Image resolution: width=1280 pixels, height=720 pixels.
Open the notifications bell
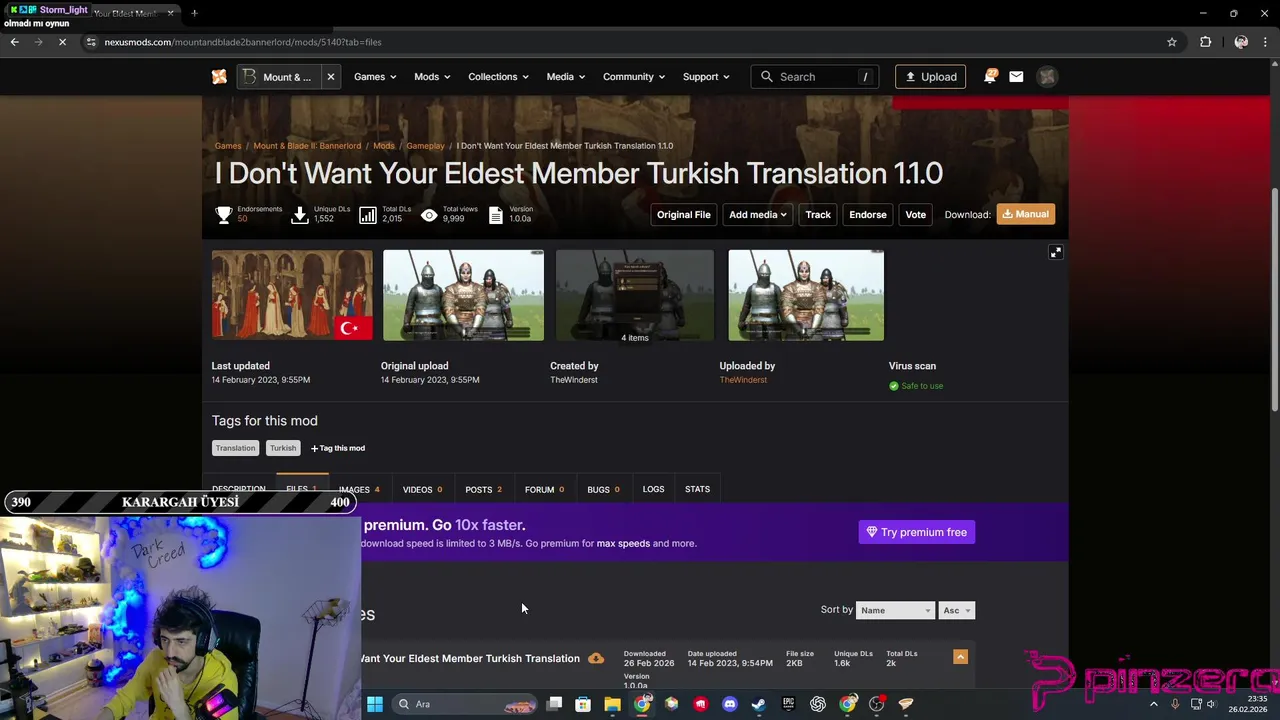[990, 76]
